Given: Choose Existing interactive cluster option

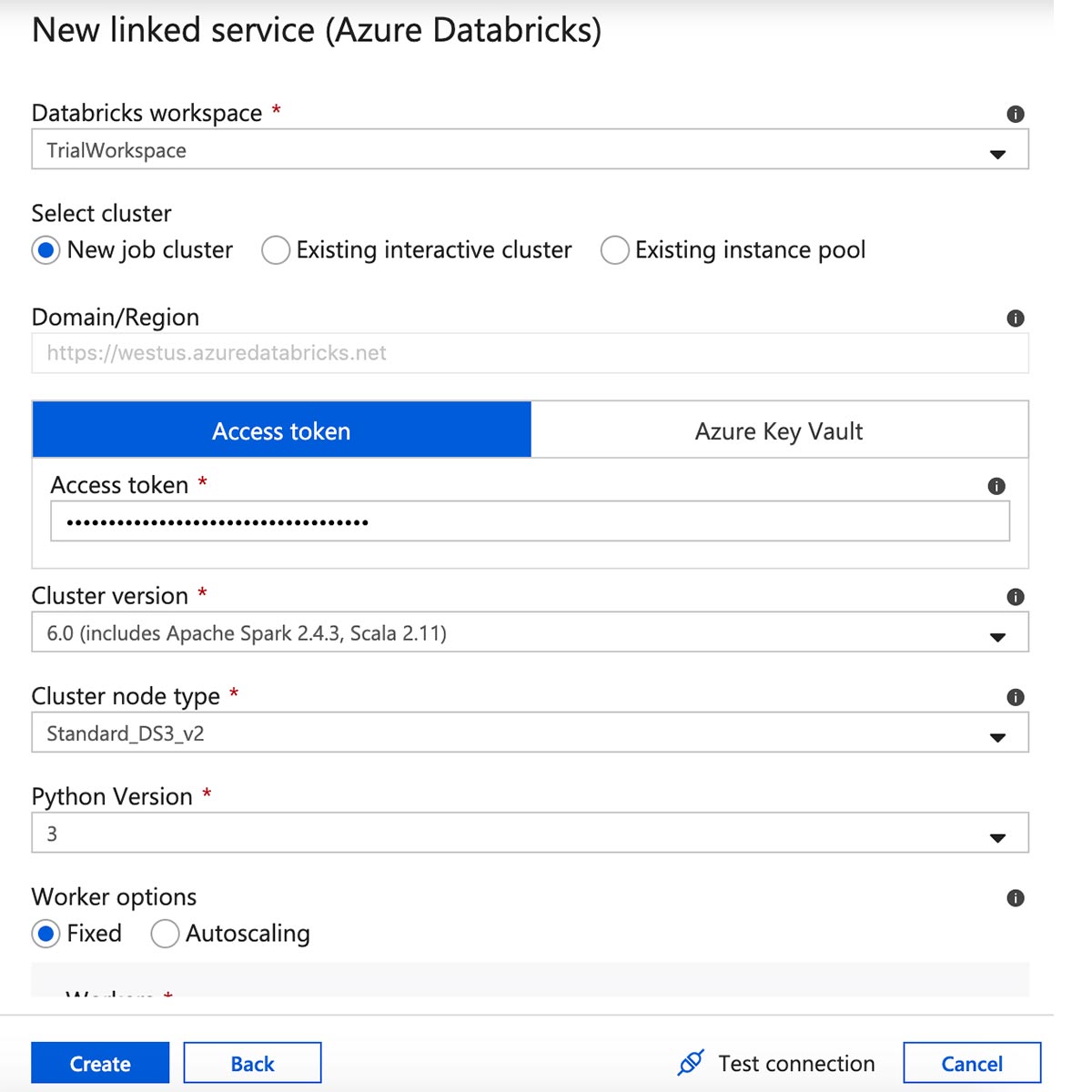Looking at the screenshot, I should coord(276,250).
